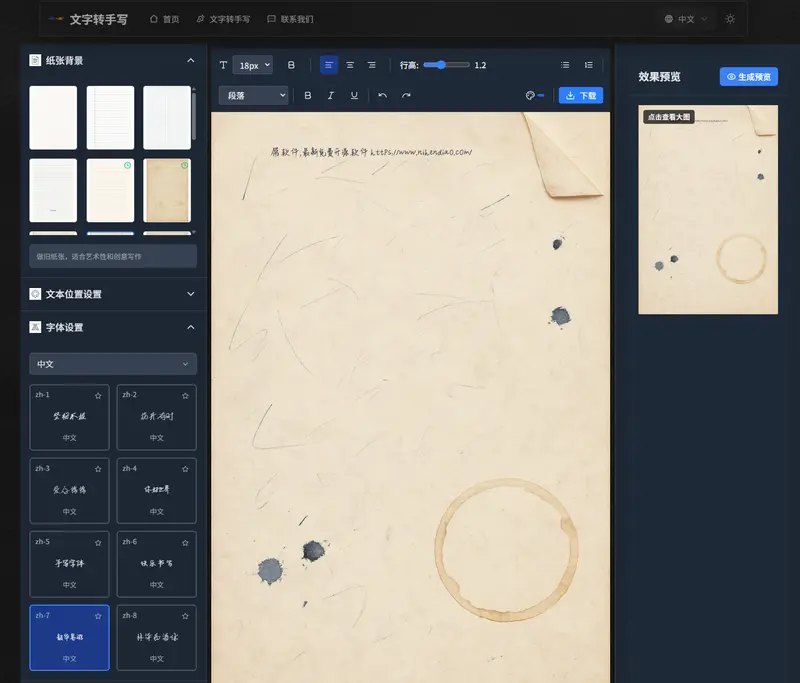Viewport: 800px width, 683px height.
Task: Go to 首页 in the top navigation
Action: coord(164,19)
